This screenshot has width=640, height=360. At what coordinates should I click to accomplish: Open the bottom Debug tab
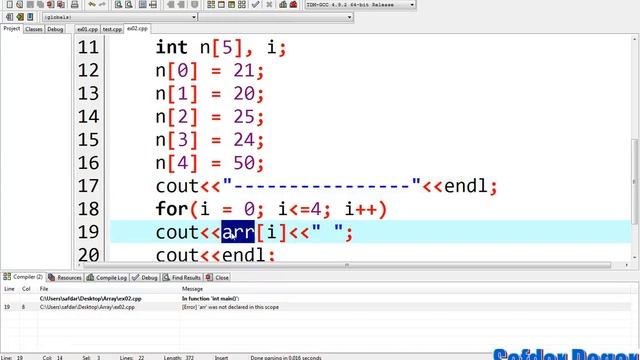pos(145,278)
